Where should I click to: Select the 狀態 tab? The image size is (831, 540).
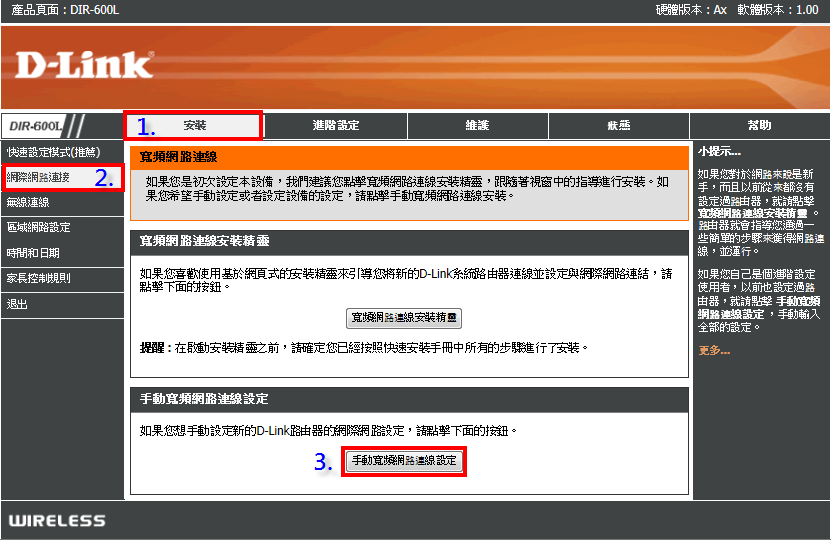619,126
